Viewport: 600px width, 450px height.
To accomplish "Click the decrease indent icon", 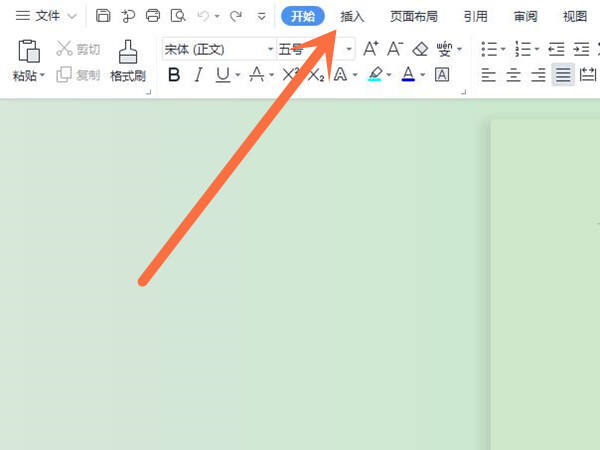I will (556, 49).
